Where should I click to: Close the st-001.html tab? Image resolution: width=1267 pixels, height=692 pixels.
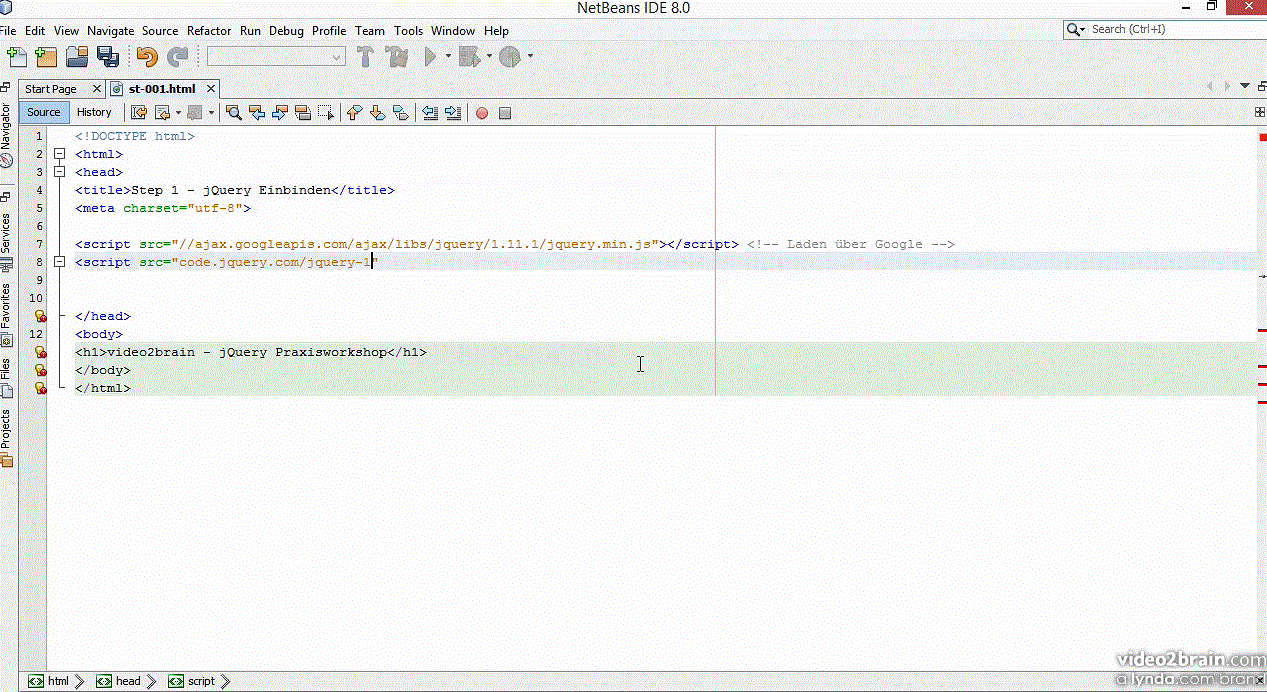[211, 89]
